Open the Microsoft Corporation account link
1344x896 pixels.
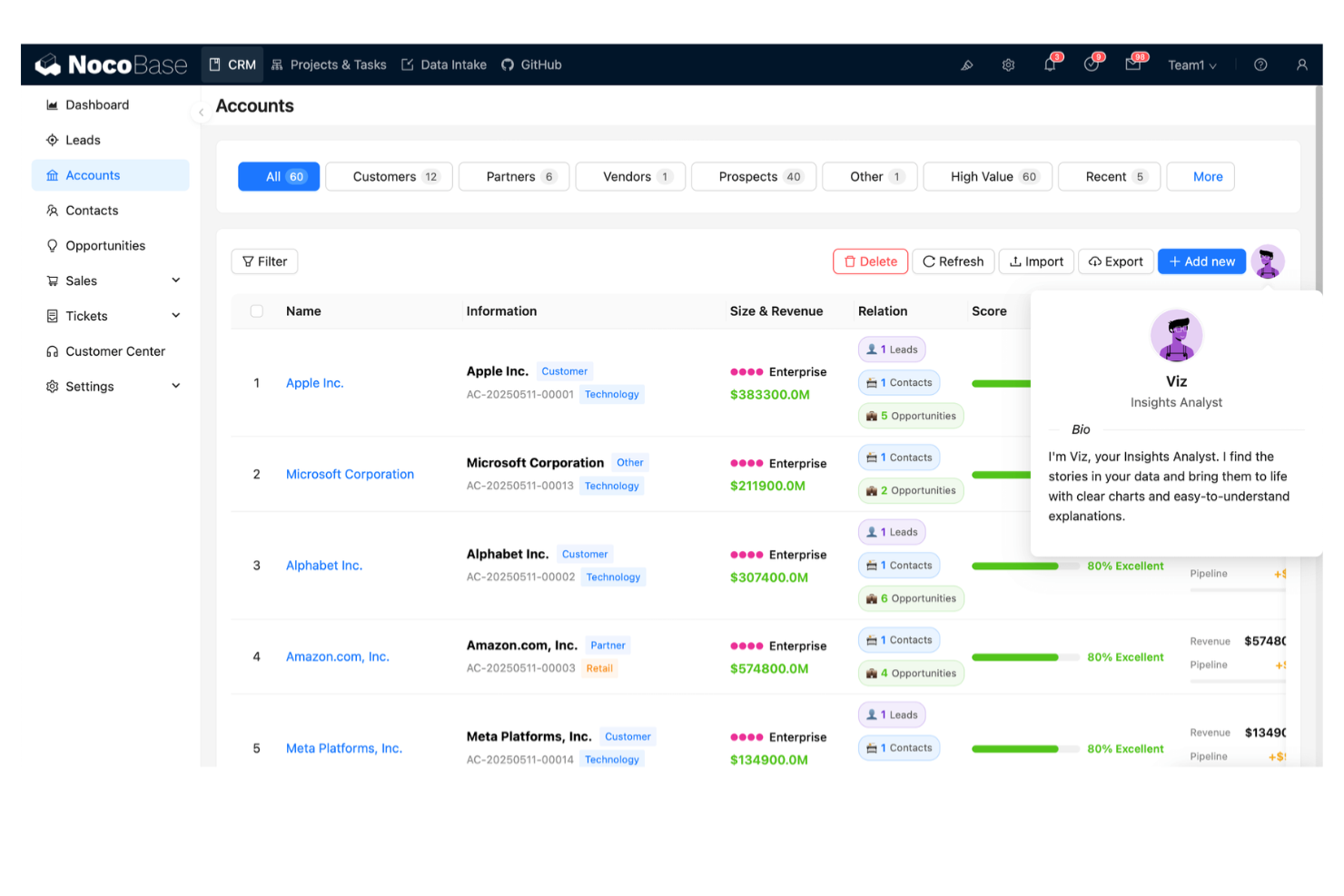(x=350, y=475)
